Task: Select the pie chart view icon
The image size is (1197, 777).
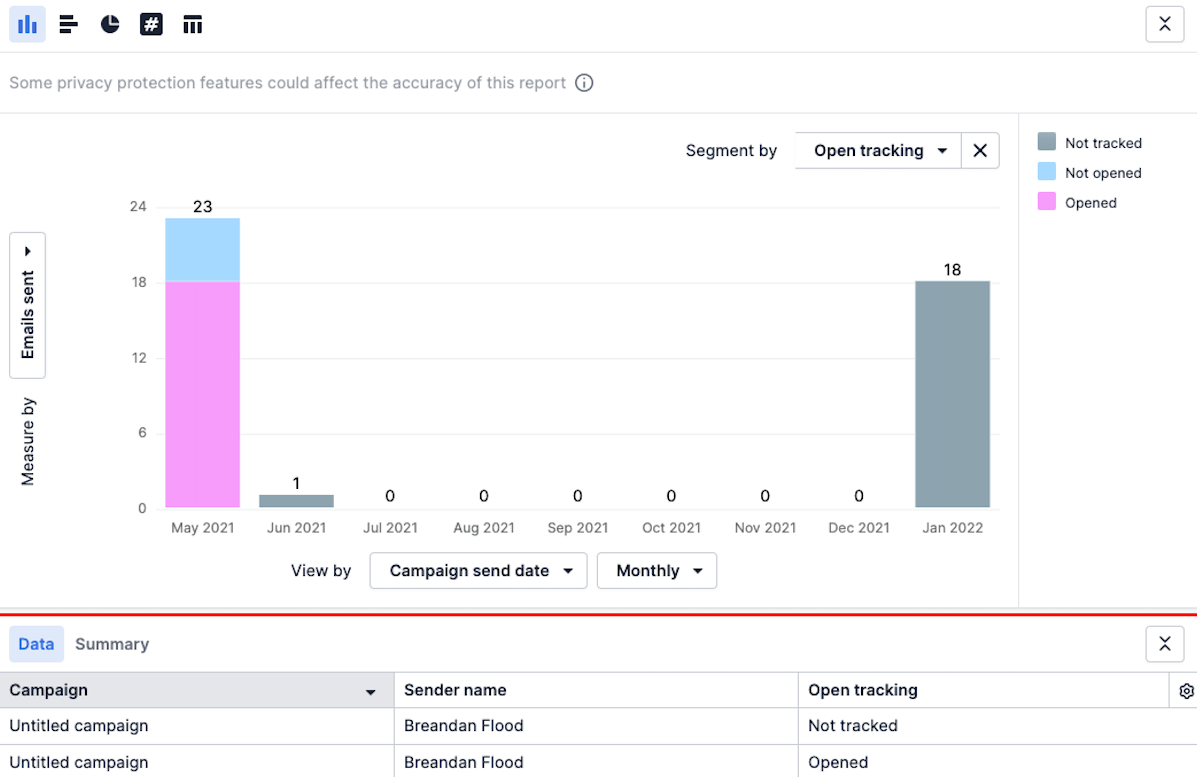Action: (x=110, y=24)
